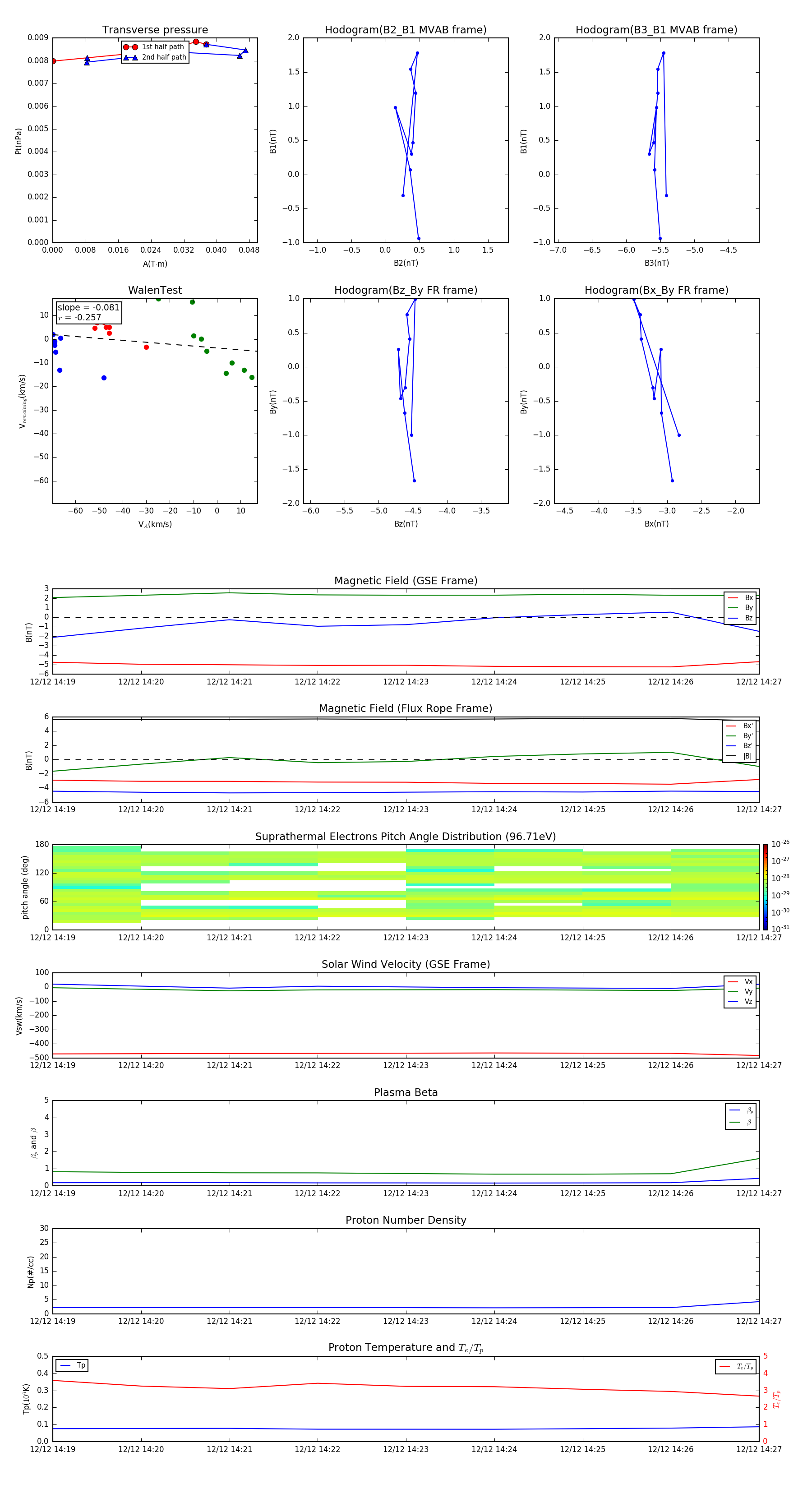Select Vx in the velocity legend
The width and height of the screenshot is (812, 1489).
click(x=740, y=982)
